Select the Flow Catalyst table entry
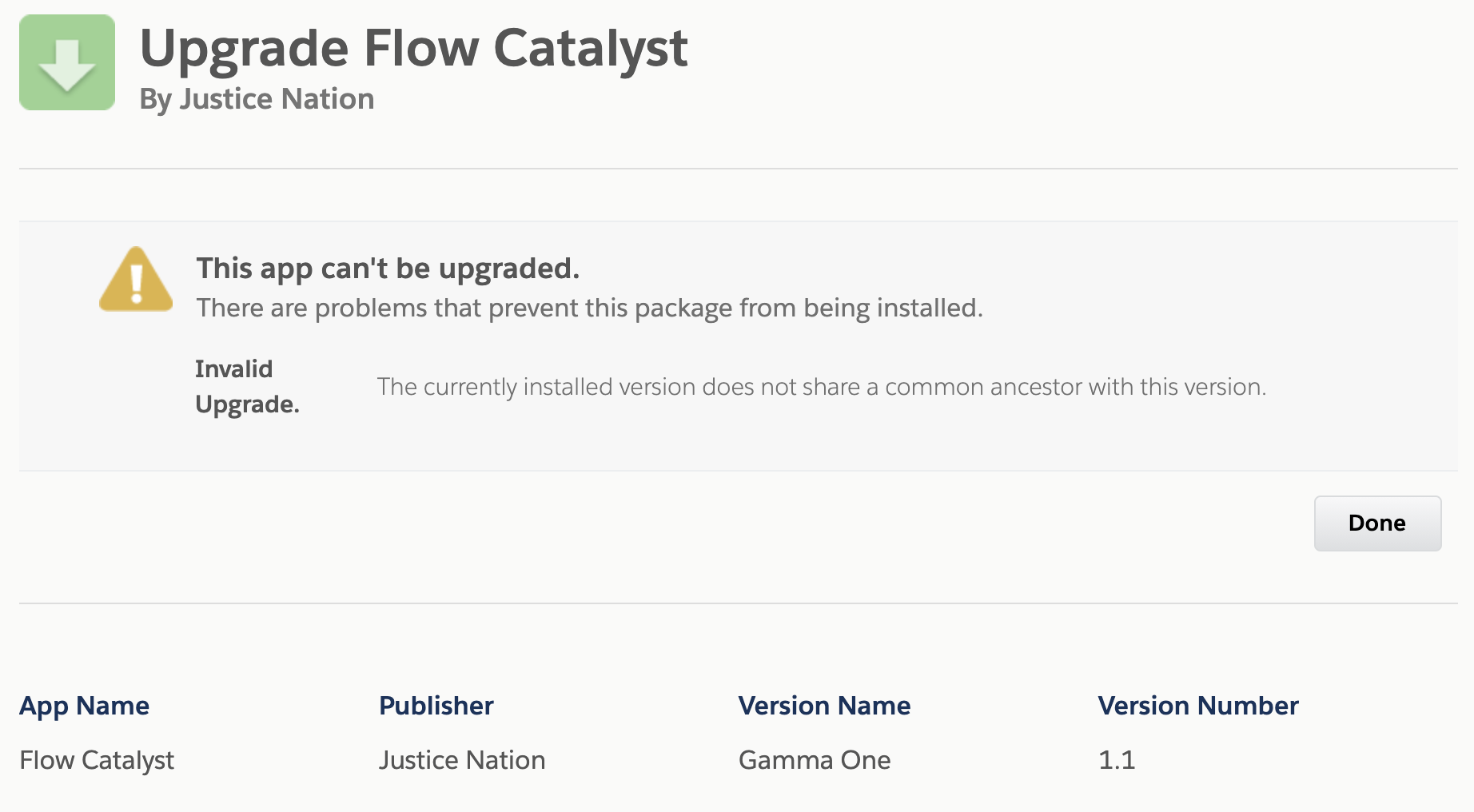 [97, 760]
